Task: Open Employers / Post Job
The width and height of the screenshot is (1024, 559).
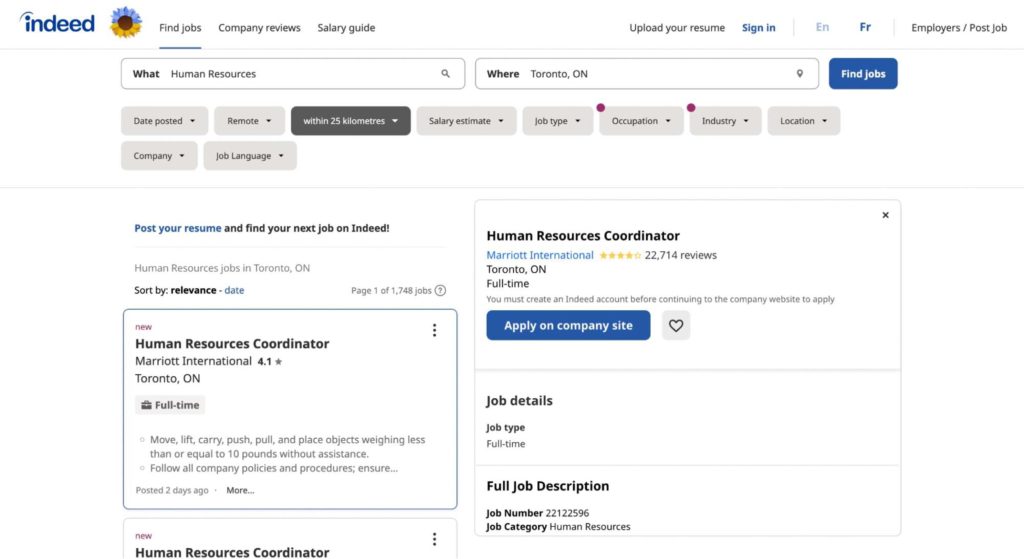Action: coord(959,27)
